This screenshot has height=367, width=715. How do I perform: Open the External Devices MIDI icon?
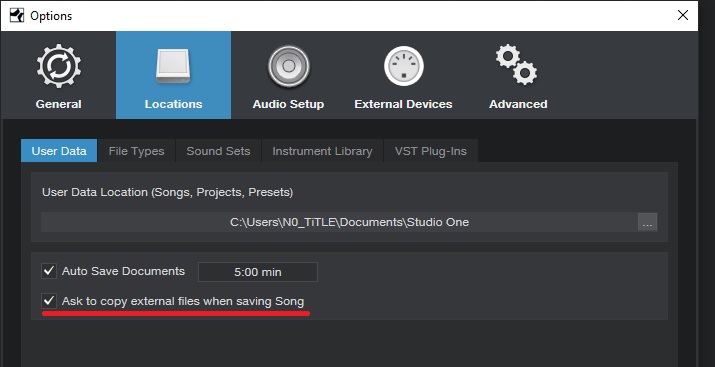(x=404, y=66)
